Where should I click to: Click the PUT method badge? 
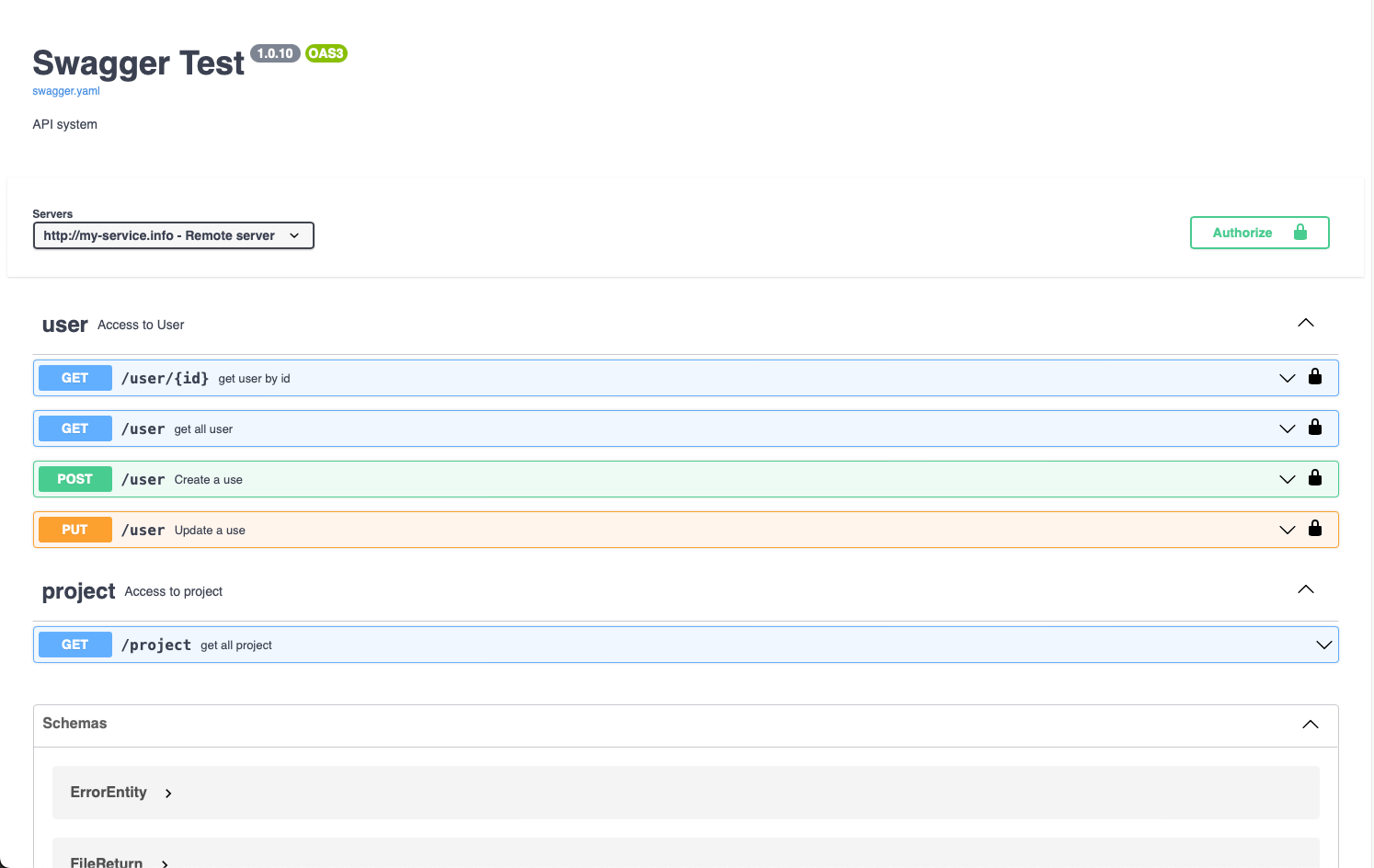click(75, 530)
